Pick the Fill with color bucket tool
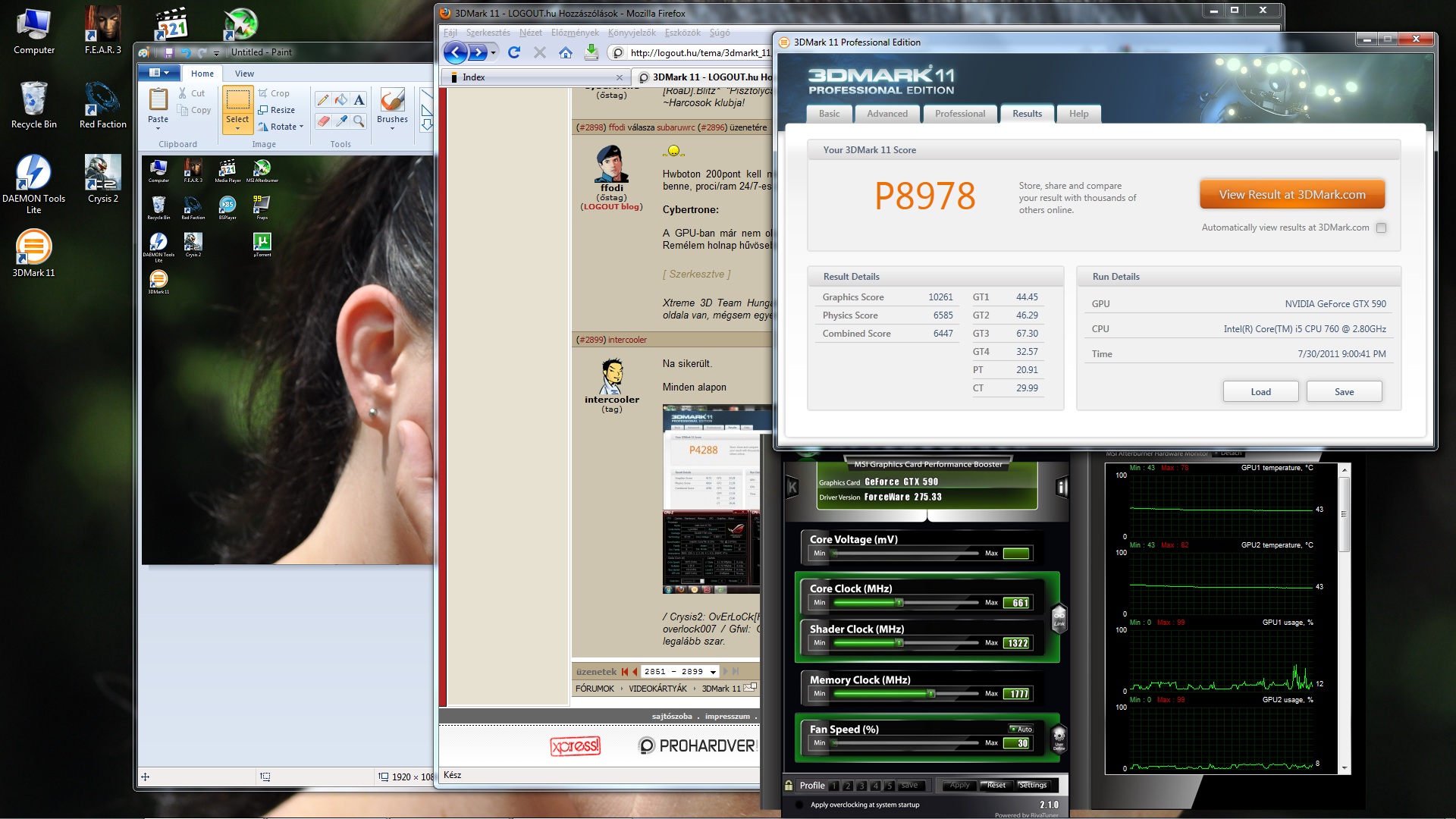 (x=341, y=100)
